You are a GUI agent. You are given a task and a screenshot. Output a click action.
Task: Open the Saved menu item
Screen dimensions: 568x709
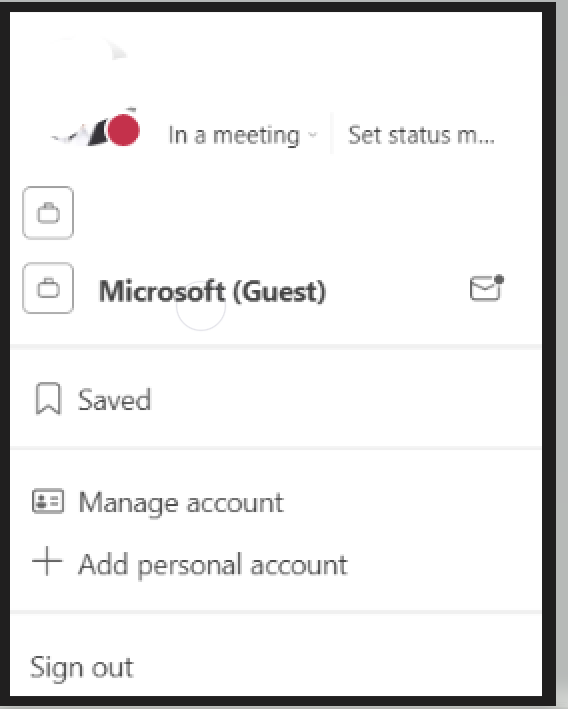[276, 399]
